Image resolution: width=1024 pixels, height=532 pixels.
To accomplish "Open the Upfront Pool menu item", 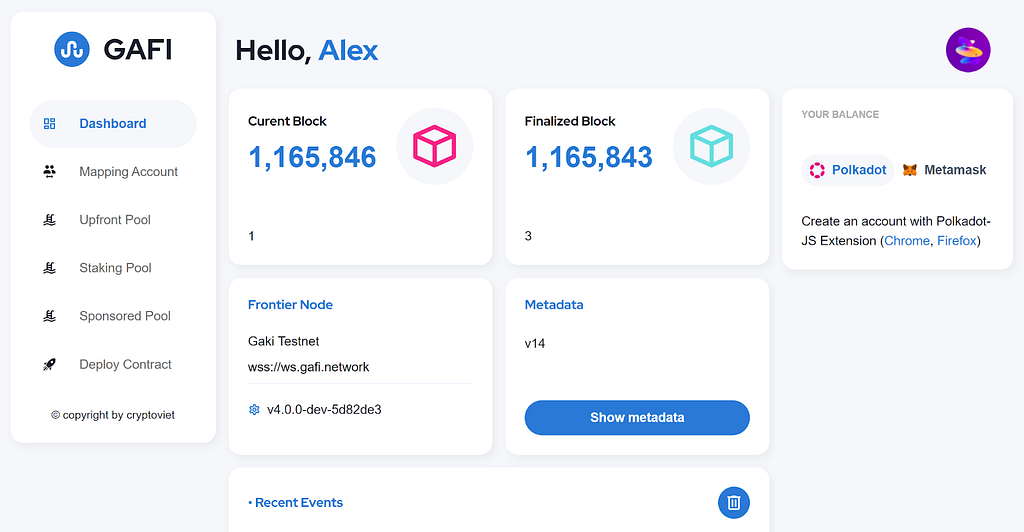I will coord(114,220).
